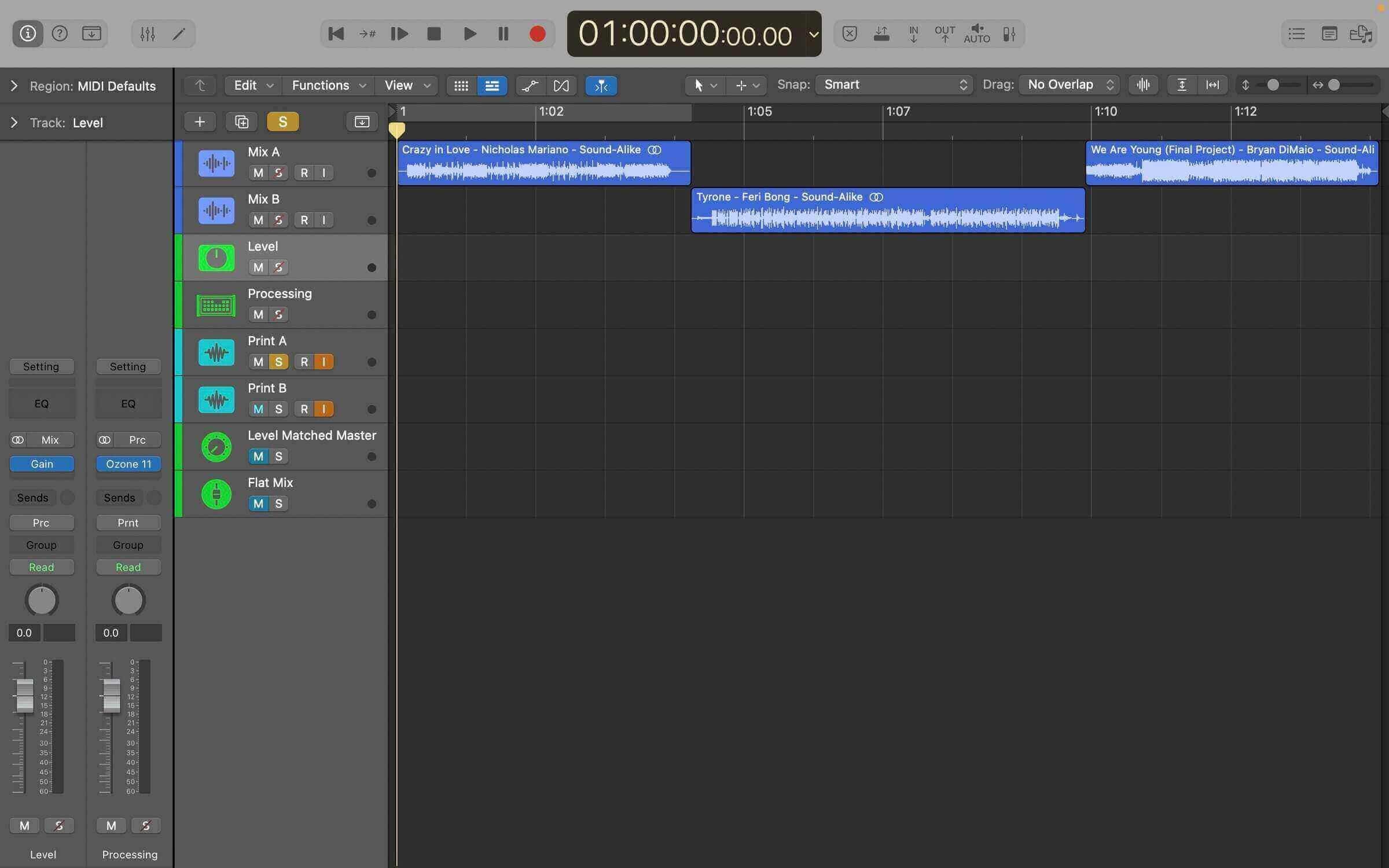The width and height of the screenshot is (1389, 868).
Task: Start playback with the Play button
Action: click(x=470, y=34)
